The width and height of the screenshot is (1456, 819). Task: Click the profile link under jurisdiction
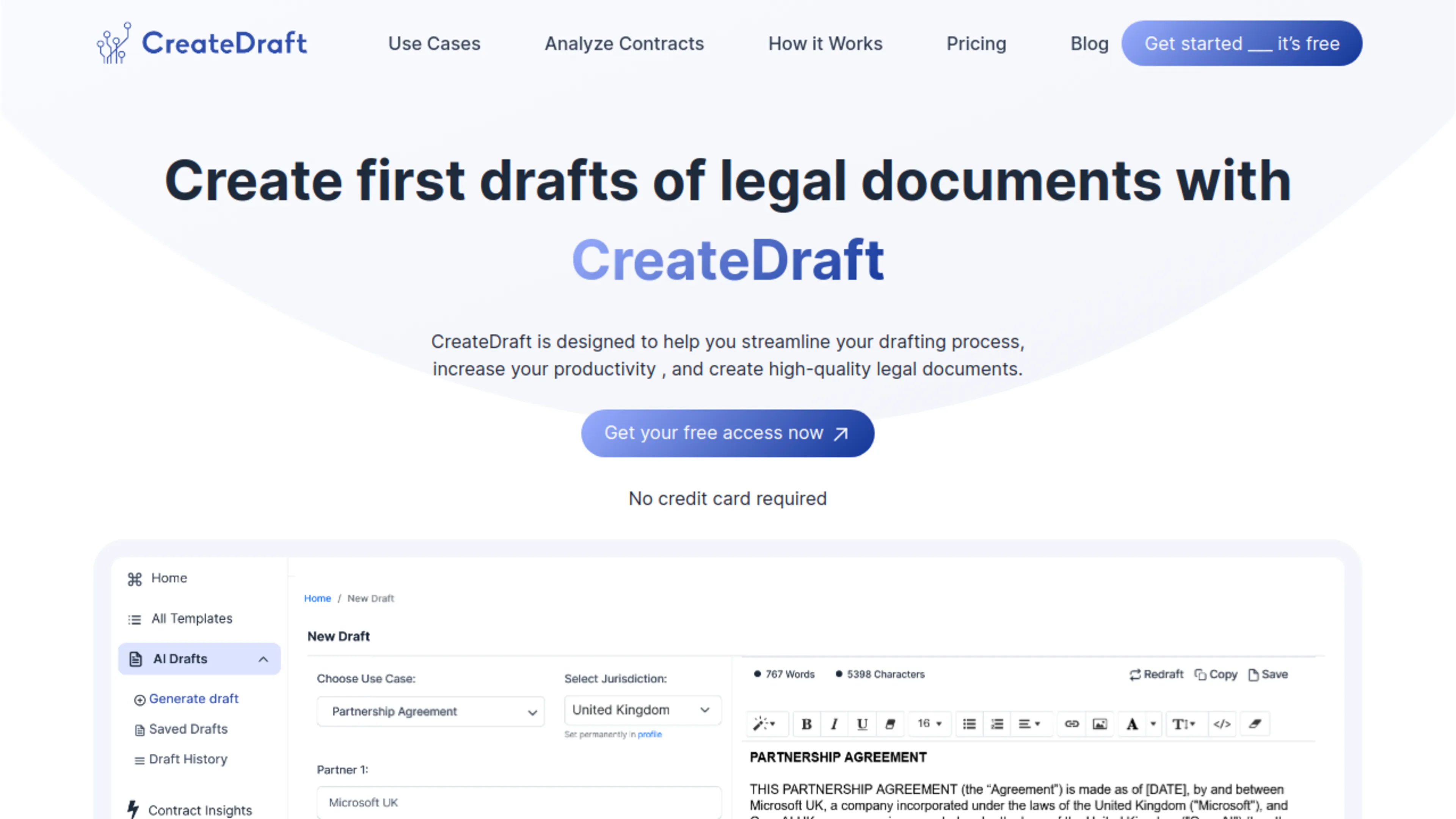(650, 734)
